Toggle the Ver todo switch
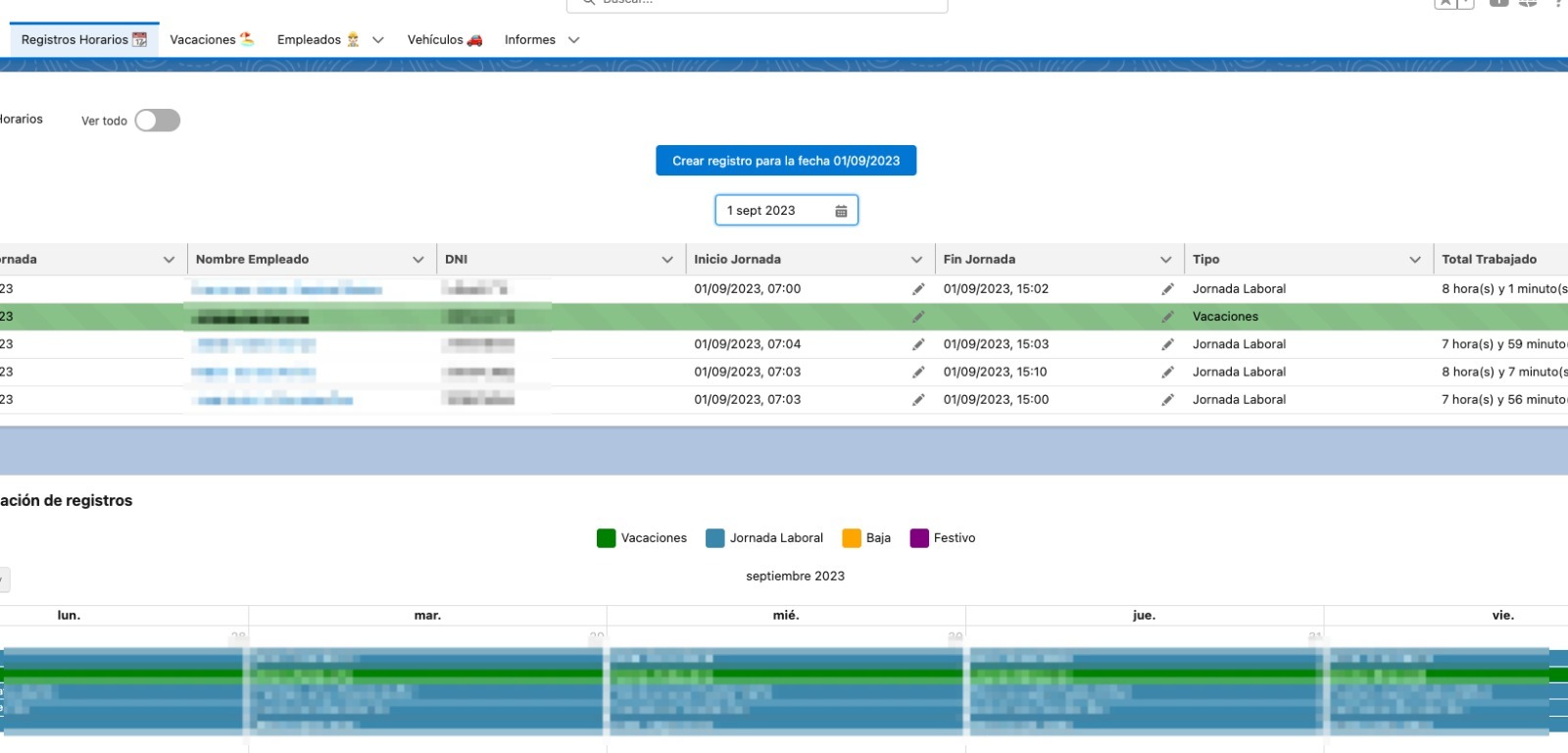The width and height of the screenshot is (1568, 753). (x=158, y=121)
